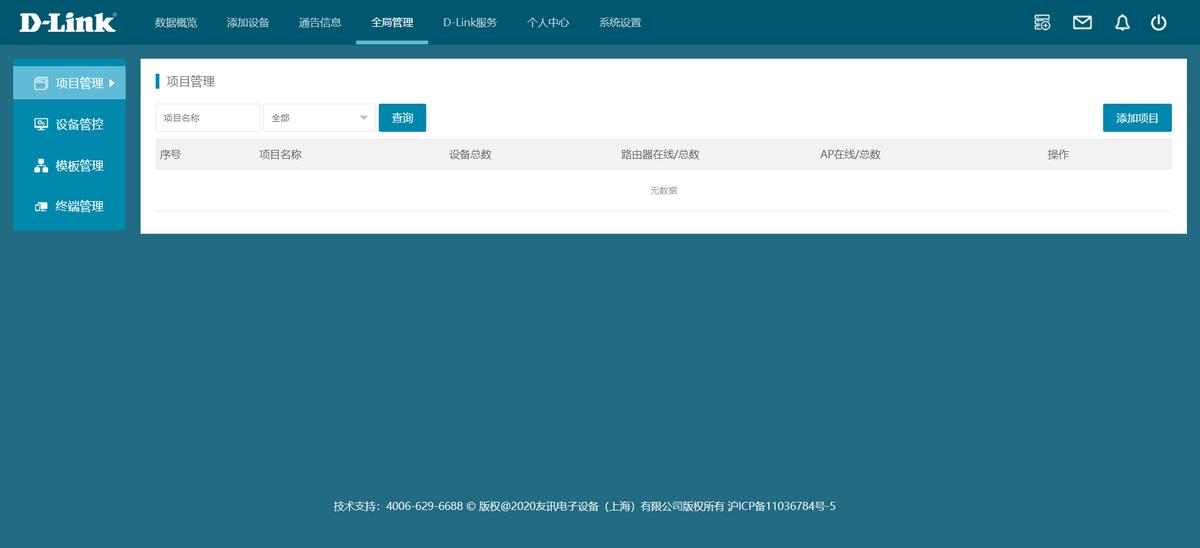Click the 项目管理 panel heading
Image resolution: width=1200 pixels, height=548 pixels.
pos(190,81)
